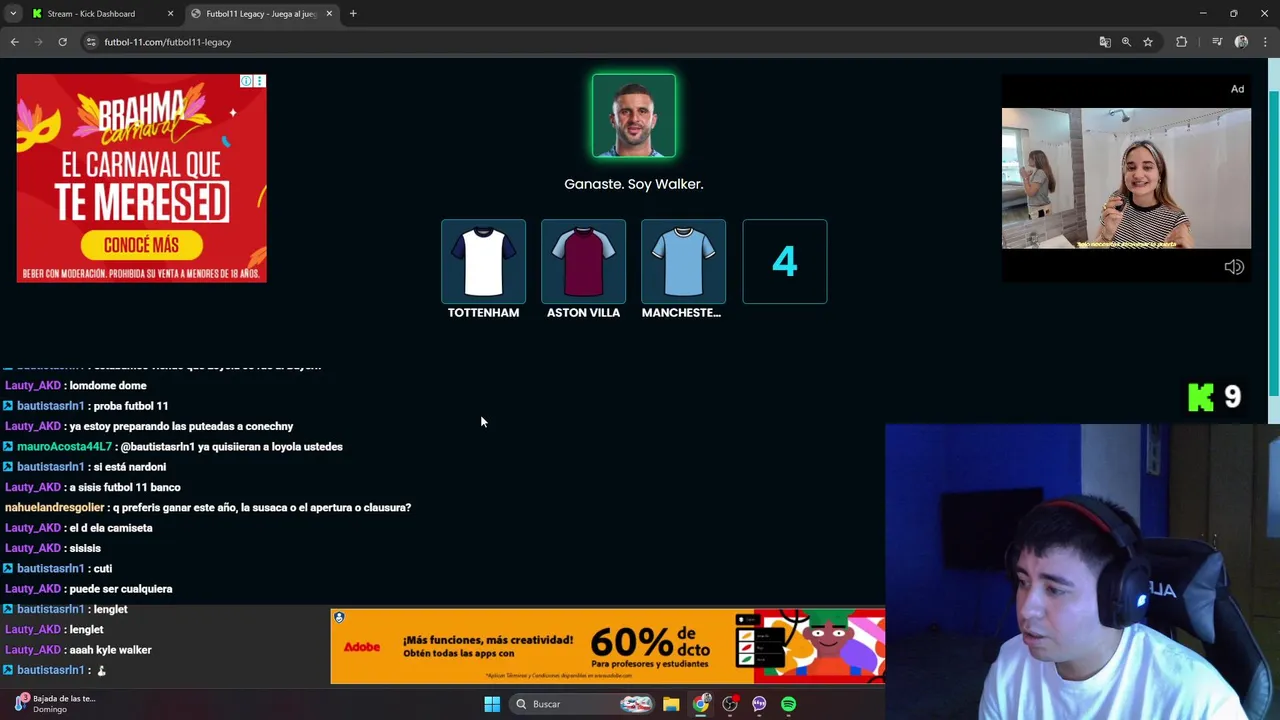
Task: Click the browser back arrow
Action: (14, 42)
